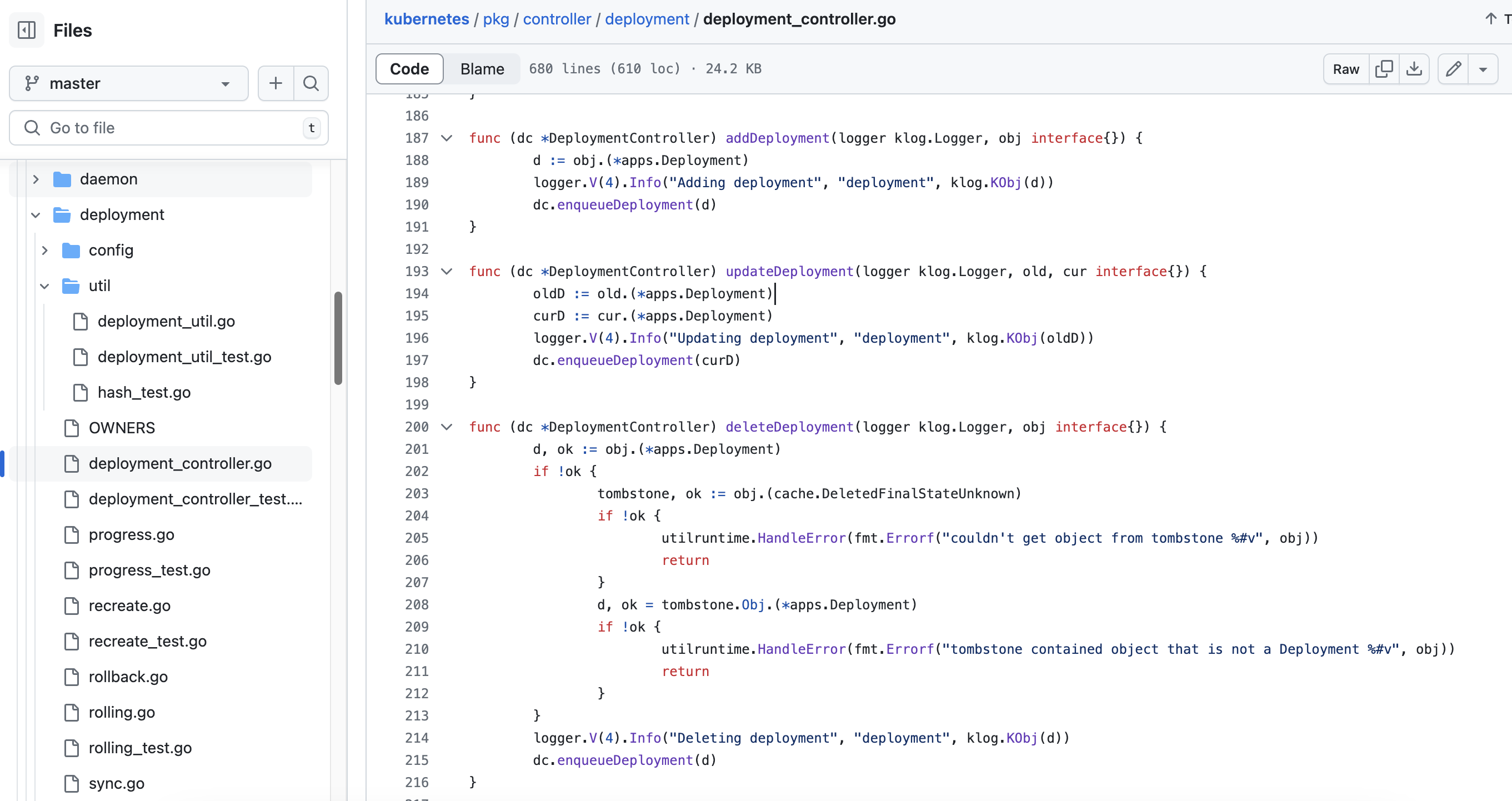Fold the addDeployment function chevron
The height and width of the screenshot is (801, 1512).
click(x=447, y=138)
